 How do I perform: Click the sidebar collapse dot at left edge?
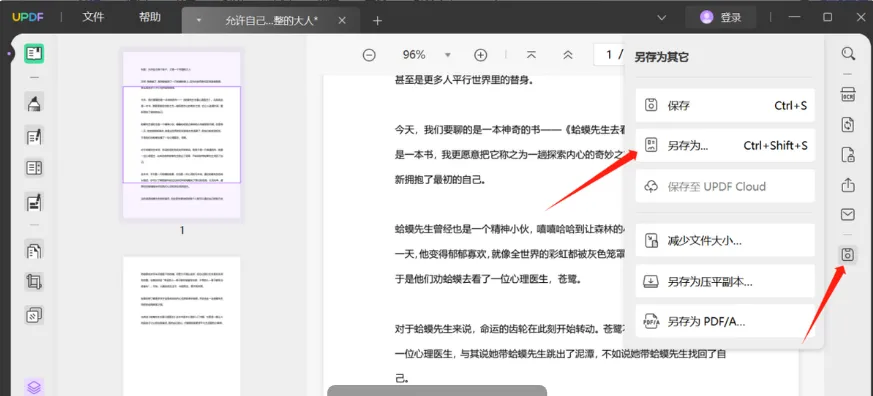9,54
